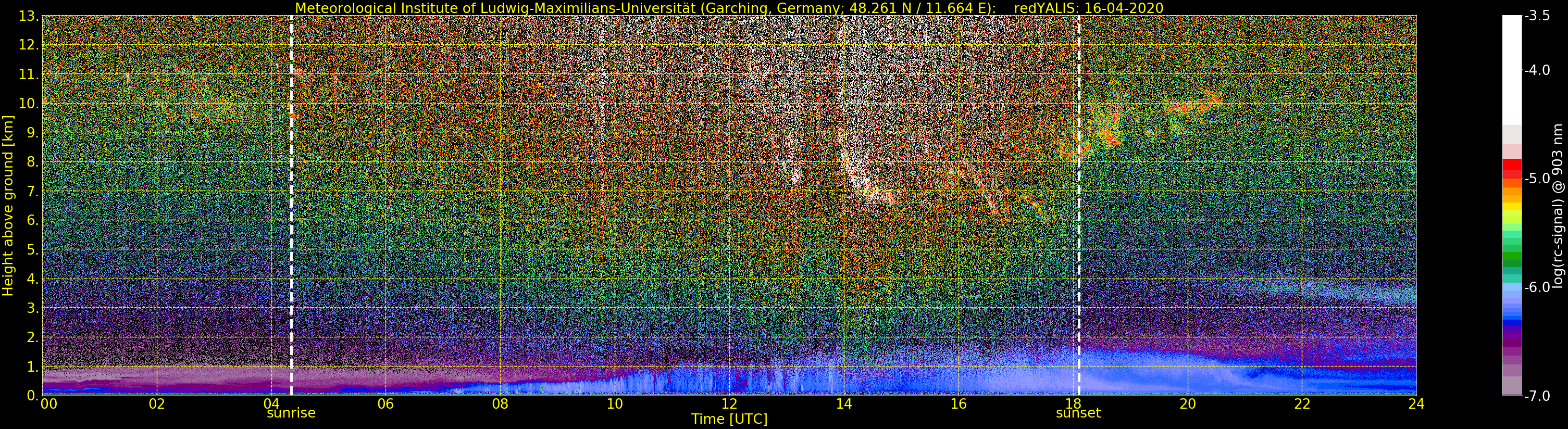
Task: Click the time axis tick label '18'
Action: coord(1073,404)
